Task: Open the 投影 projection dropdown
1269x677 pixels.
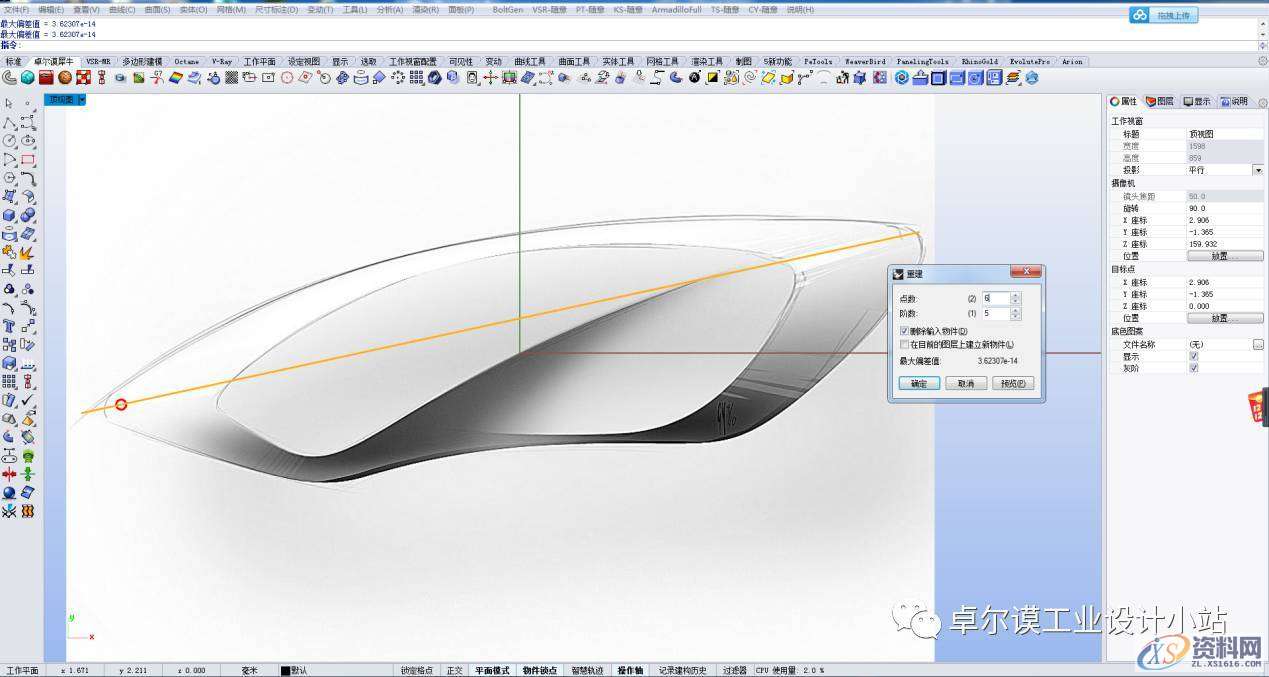Action: pyautogui.click(x=1257, y=170)
